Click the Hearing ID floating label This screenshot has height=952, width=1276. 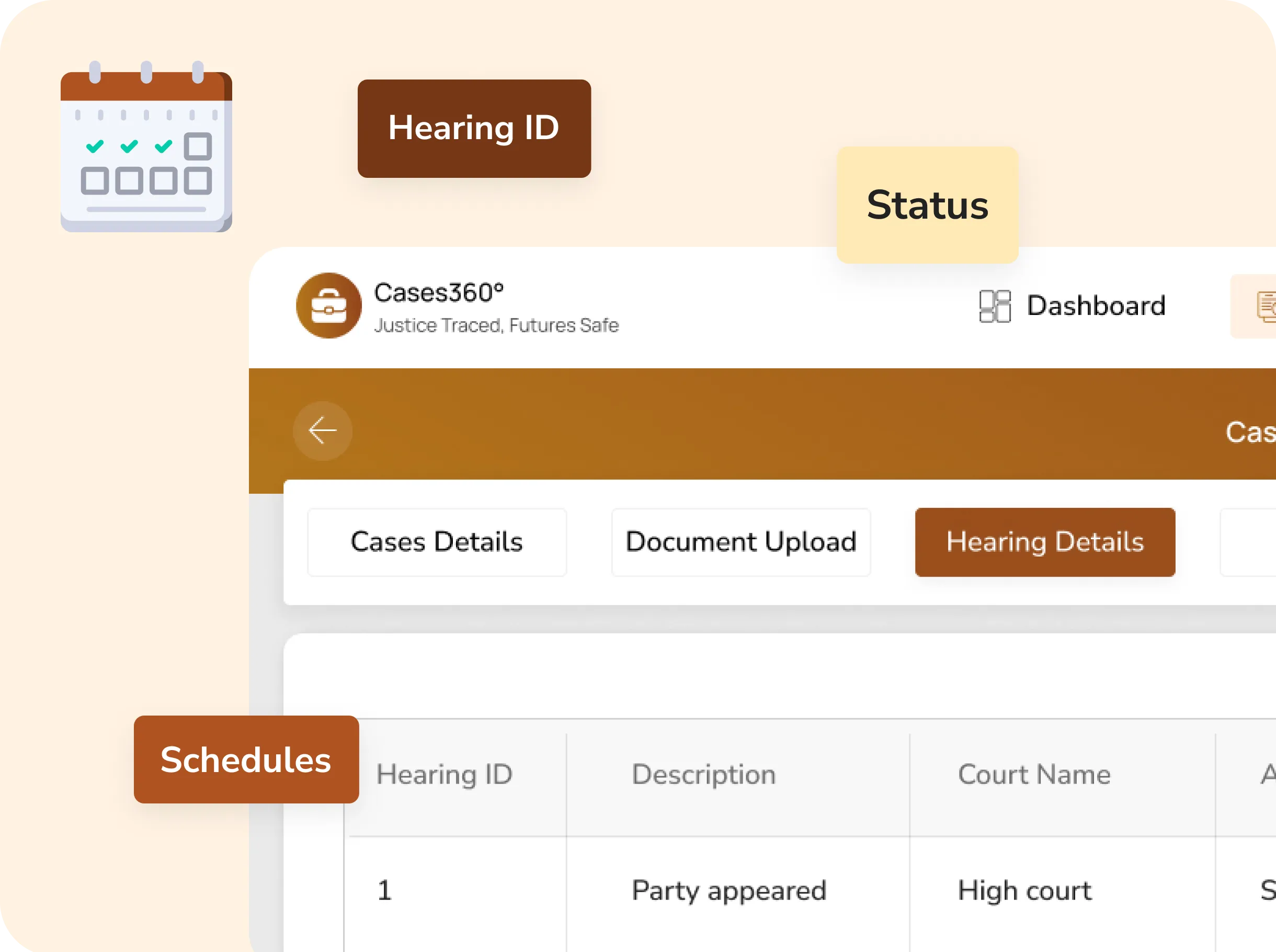coord(473,129)
